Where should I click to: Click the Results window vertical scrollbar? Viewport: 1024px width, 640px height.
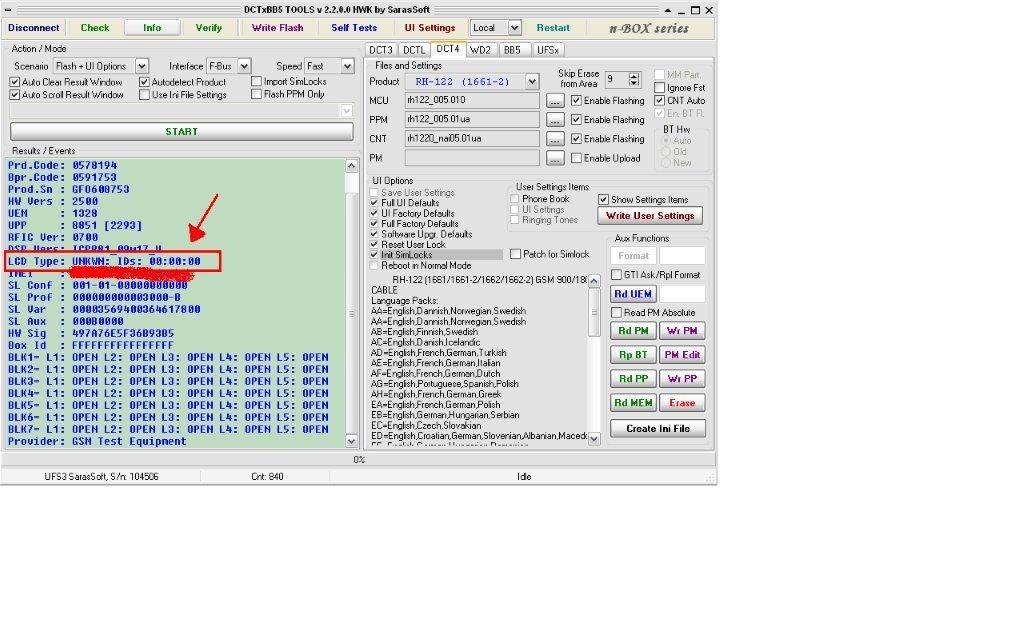point(350,300)
